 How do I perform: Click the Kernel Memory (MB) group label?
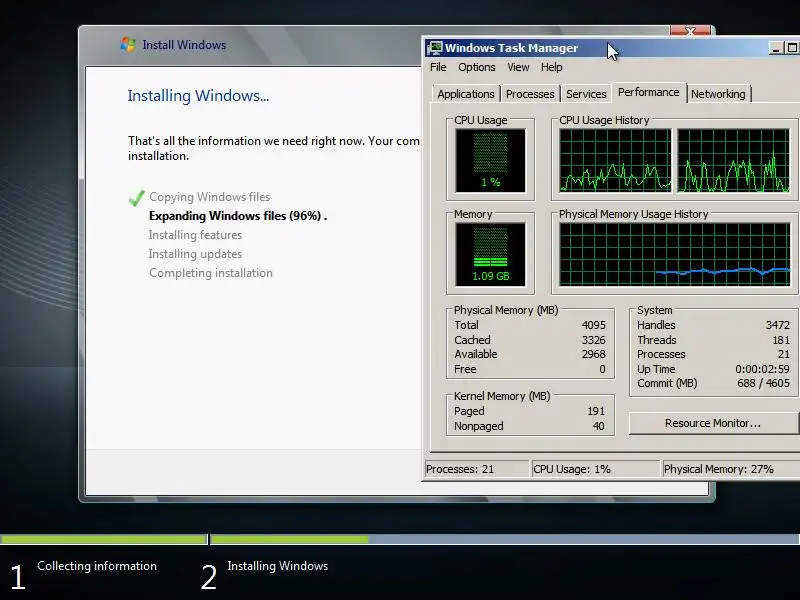coord(502,396)
